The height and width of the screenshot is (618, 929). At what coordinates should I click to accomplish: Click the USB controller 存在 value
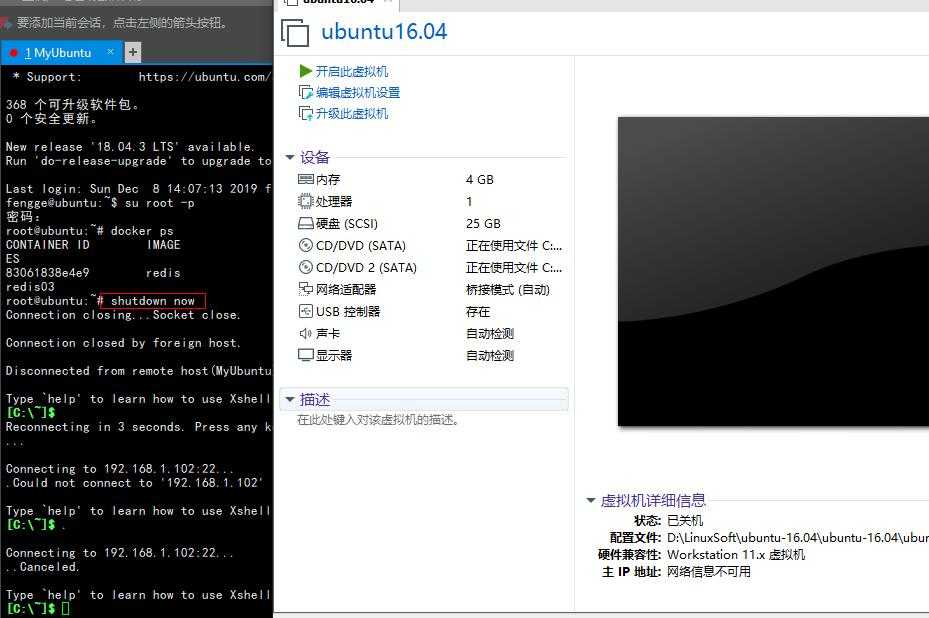(478, 312)
